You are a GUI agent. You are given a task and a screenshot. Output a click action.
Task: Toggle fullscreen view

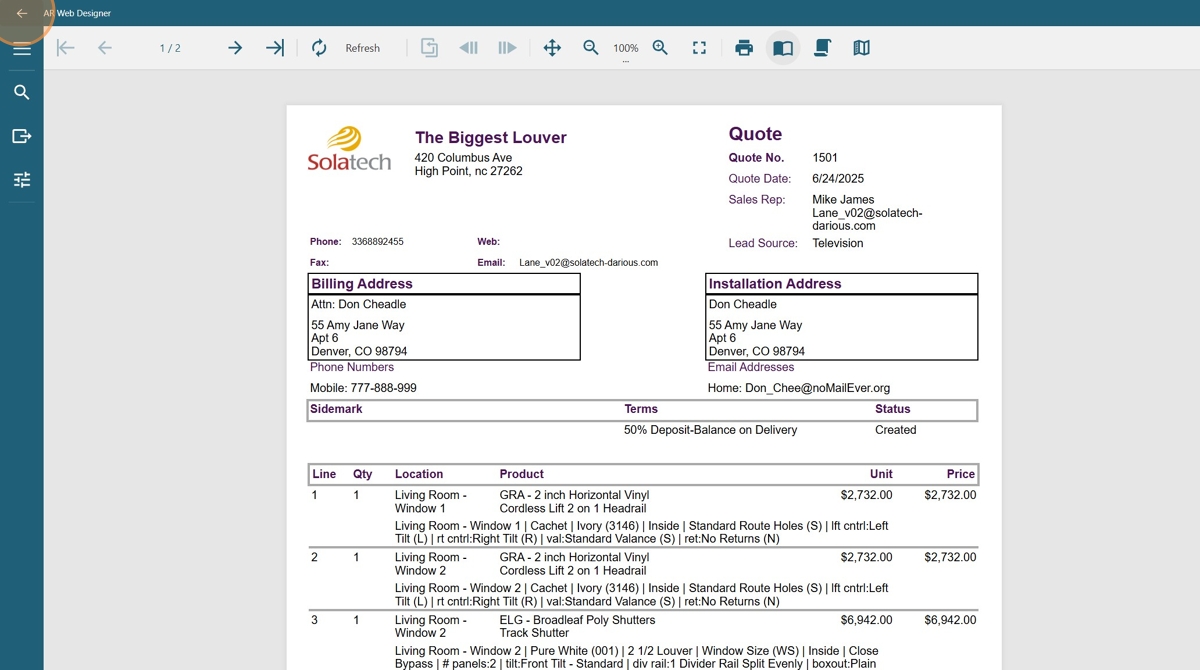[x=700, y=48]
